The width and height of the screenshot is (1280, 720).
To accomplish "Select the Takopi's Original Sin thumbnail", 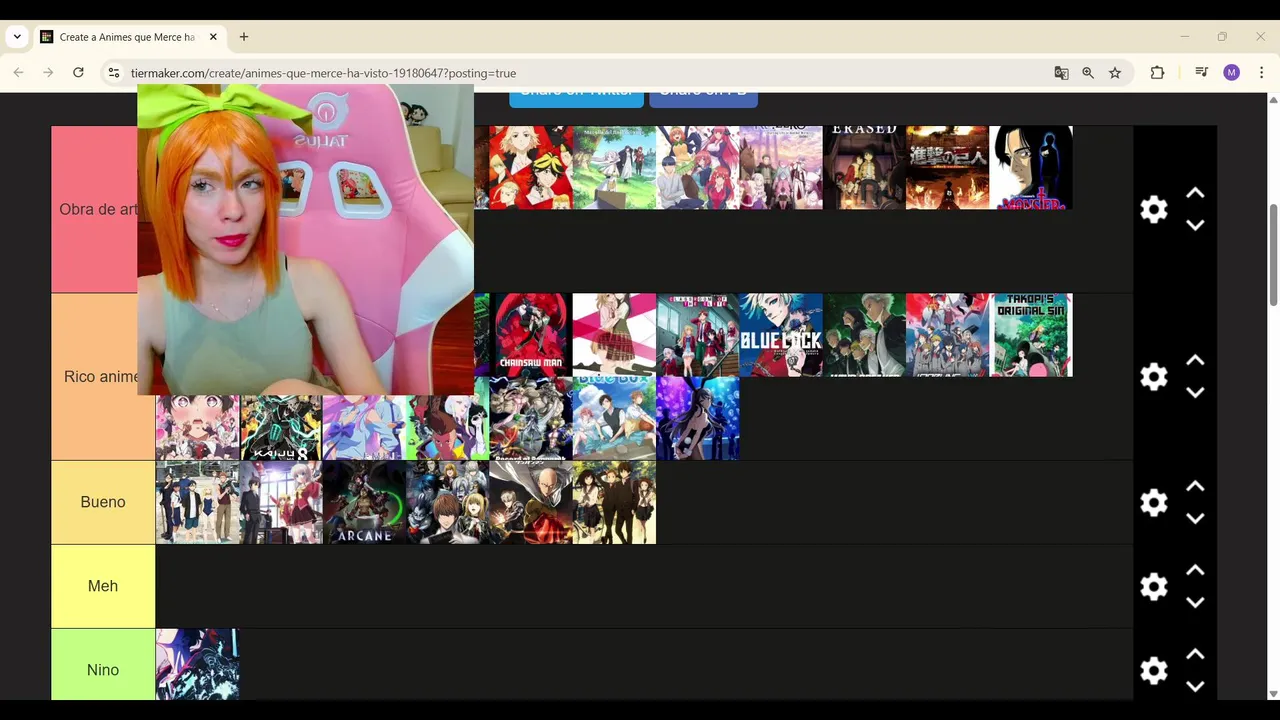I will (x=1031, y=335).
